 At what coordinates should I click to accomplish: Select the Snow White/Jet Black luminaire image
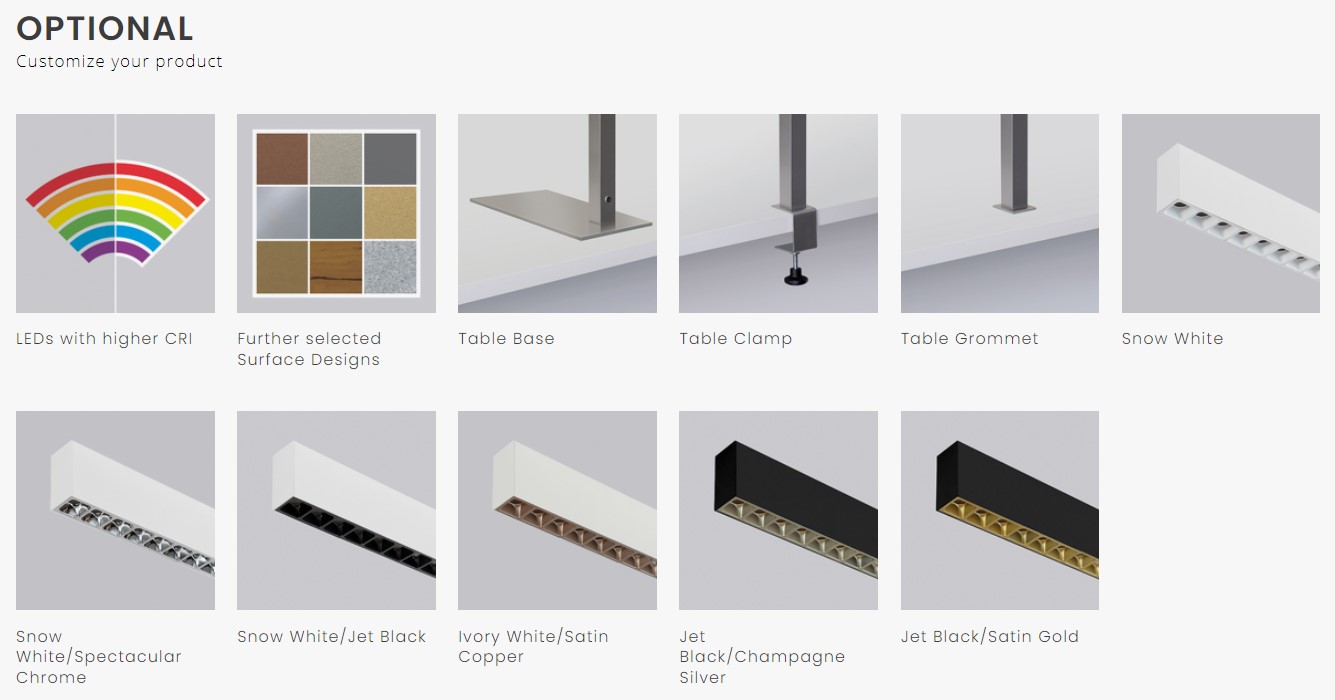336,510
